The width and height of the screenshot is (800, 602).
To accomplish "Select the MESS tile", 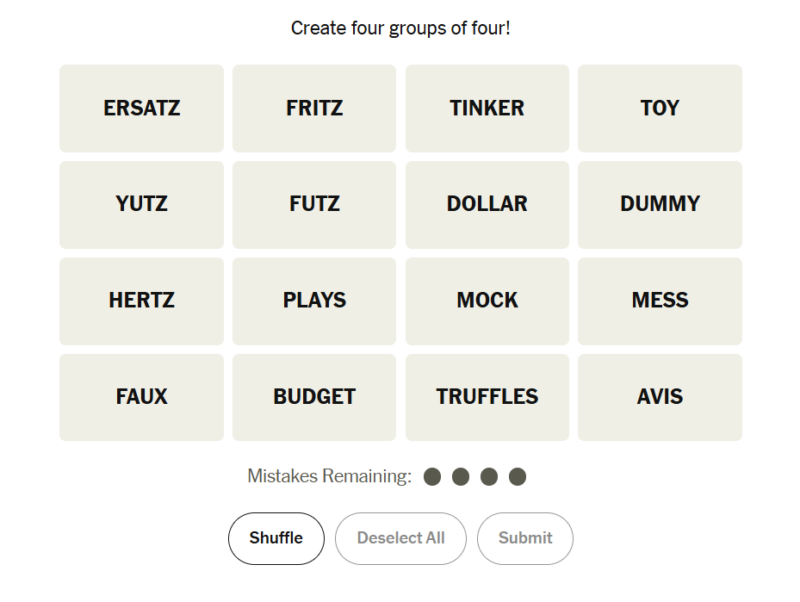I will 660,300.
